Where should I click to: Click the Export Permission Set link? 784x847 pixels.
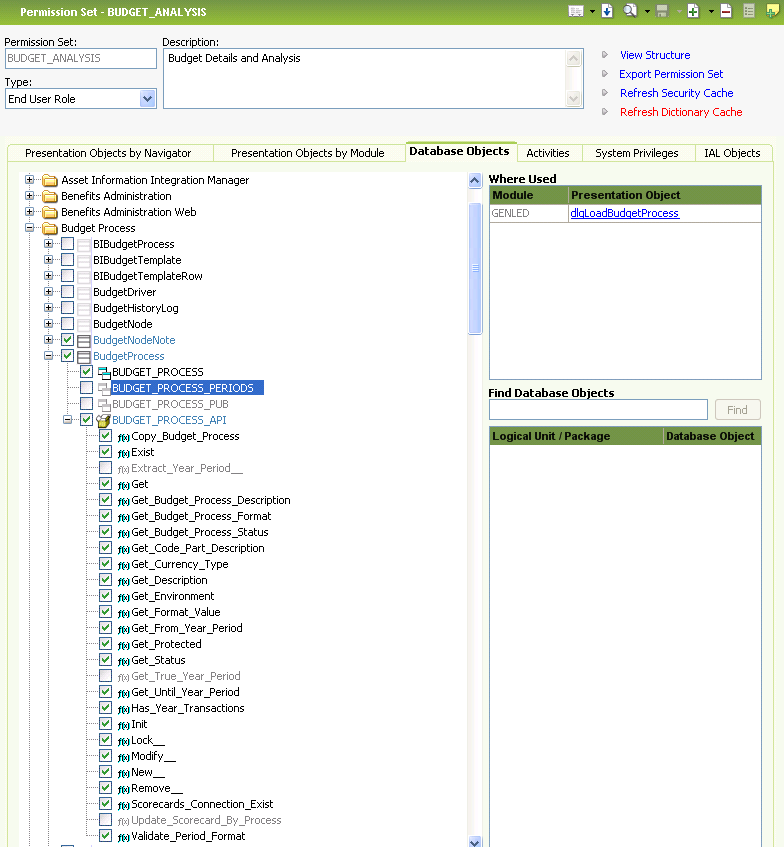pyautogui.click(x=671, y=74)
